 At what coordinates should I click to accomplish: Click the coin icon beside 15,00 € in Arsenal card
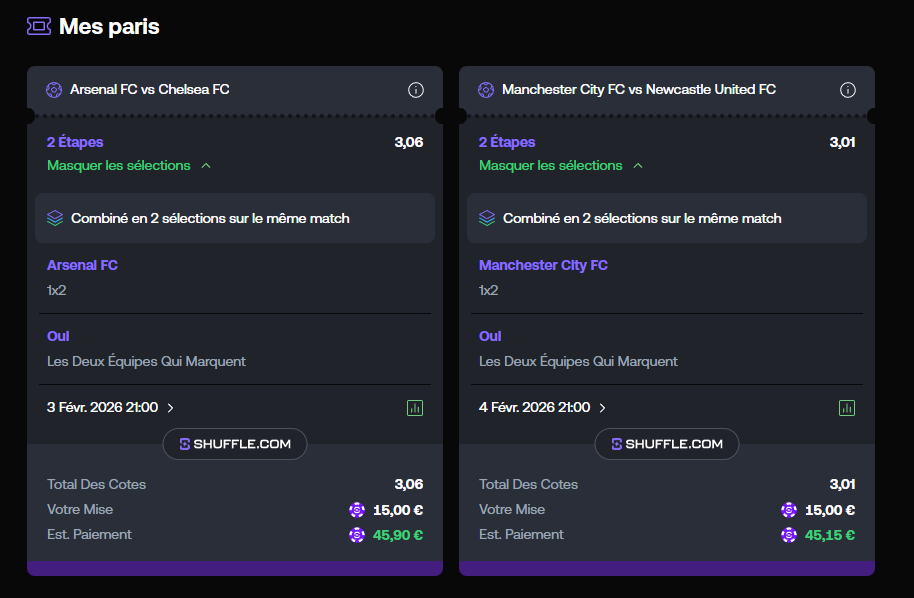357,510
